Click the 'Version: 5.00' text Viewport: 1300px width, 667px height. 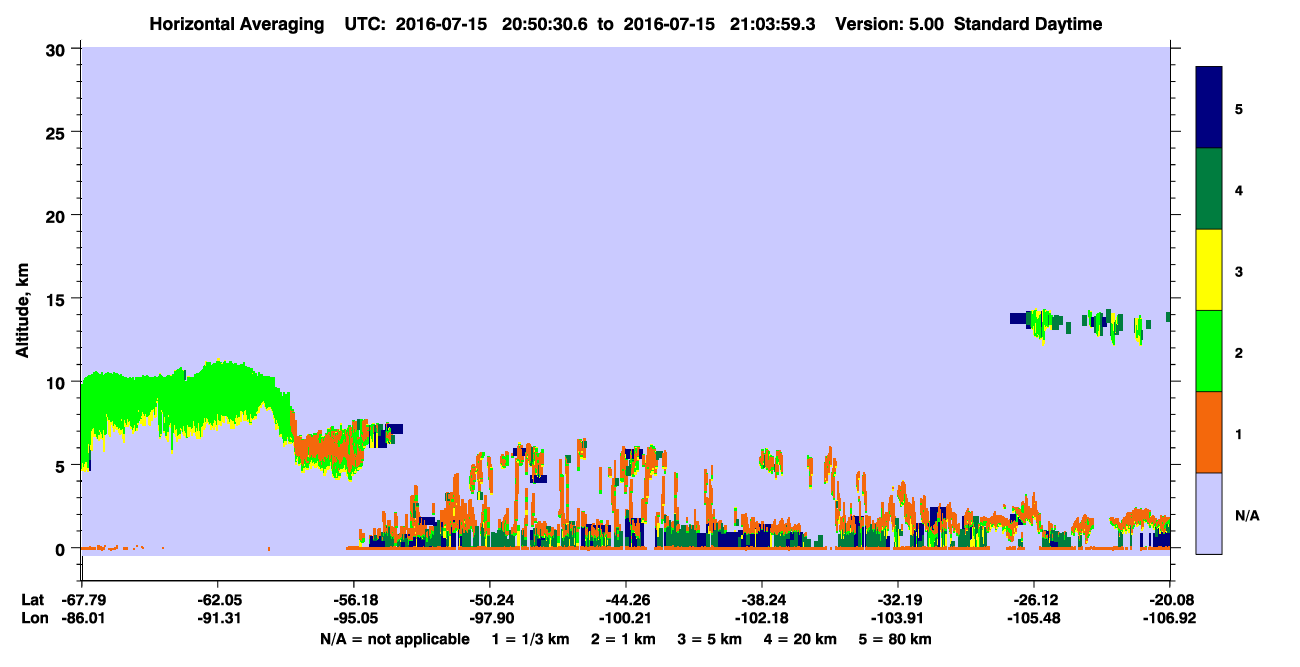[889, 24]
